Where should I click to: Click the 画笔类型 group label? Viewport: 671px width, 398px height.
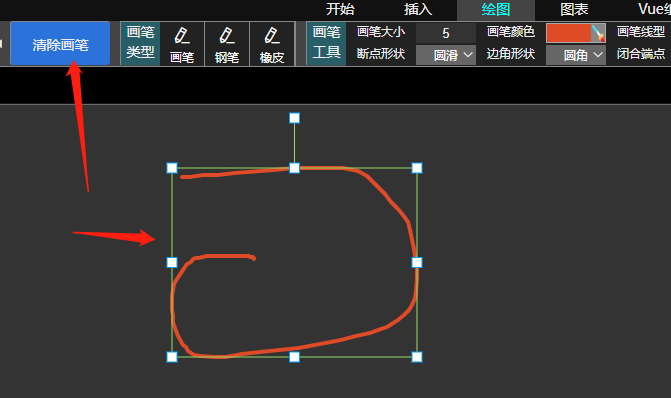point(140,43)
